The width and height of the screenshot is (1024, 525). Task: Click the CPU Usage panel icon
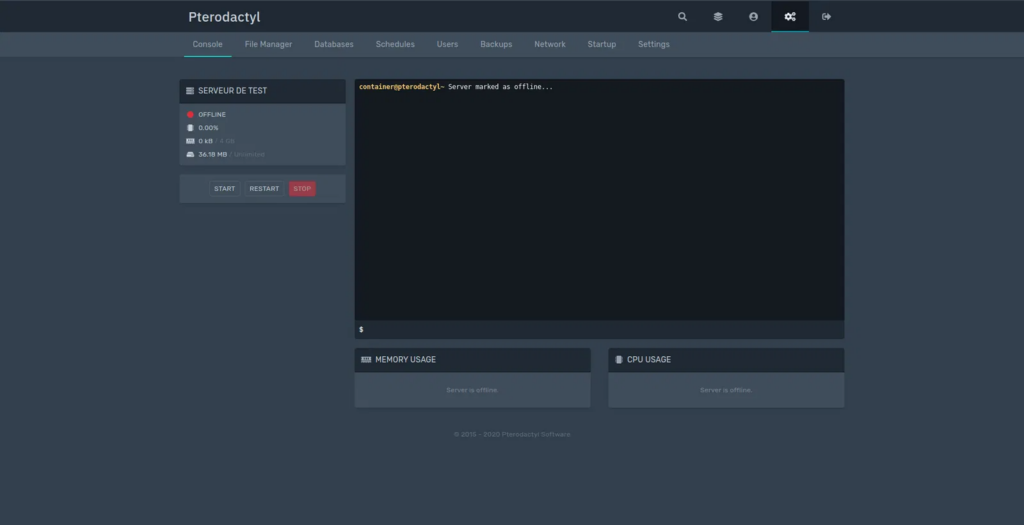click(619, 360)
